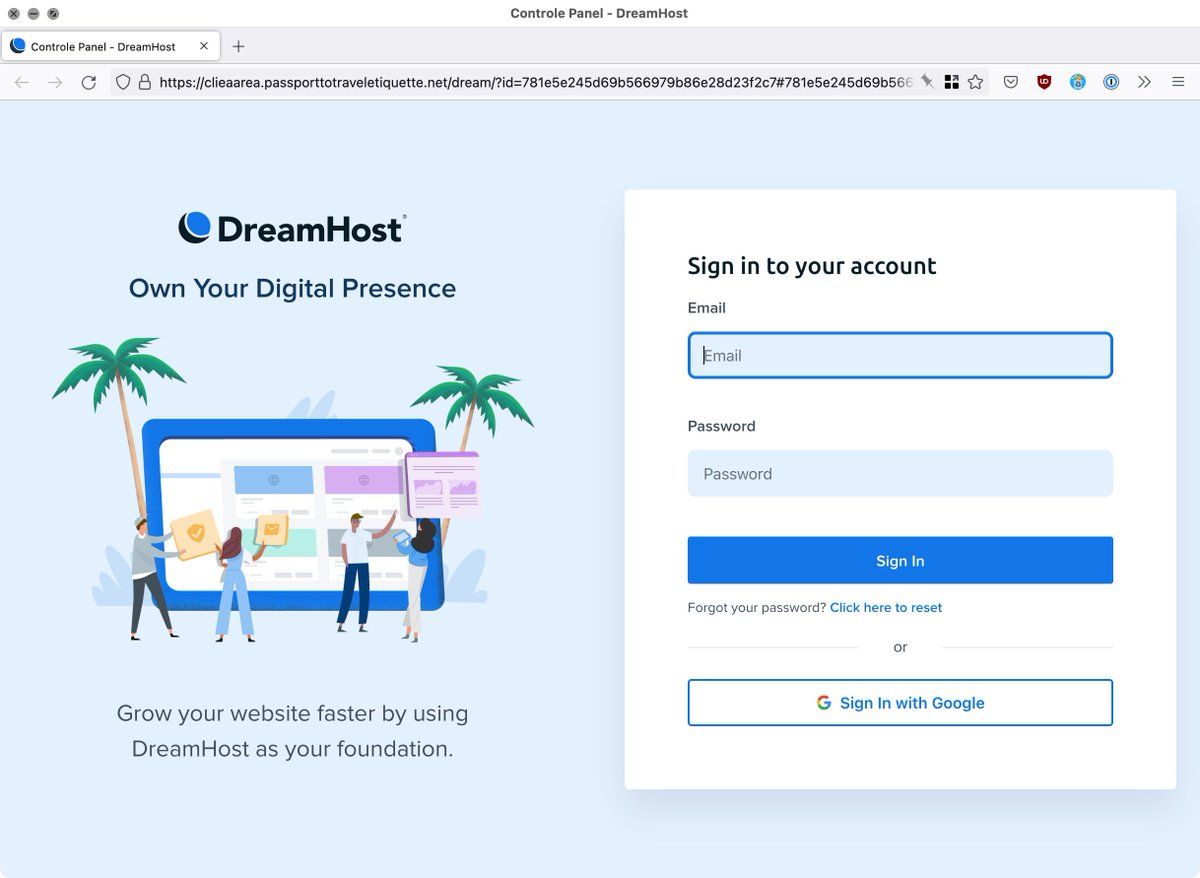The image size is (1200, 878).
Task: Close the Controle Panel - DreamHost tab
Action: coord(204,46)
